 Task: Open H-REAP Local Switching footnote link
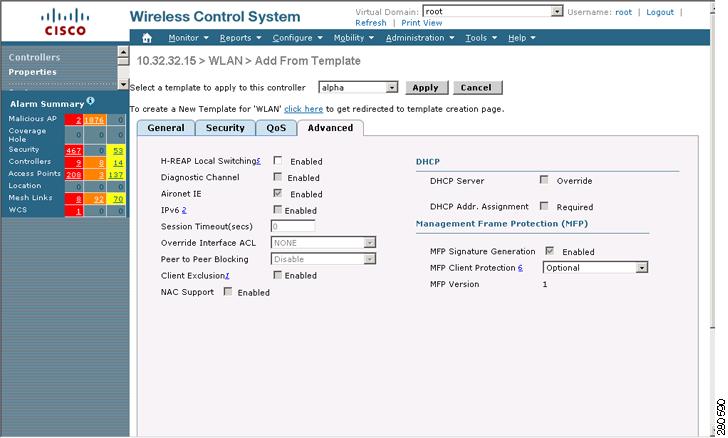point(259,161)
